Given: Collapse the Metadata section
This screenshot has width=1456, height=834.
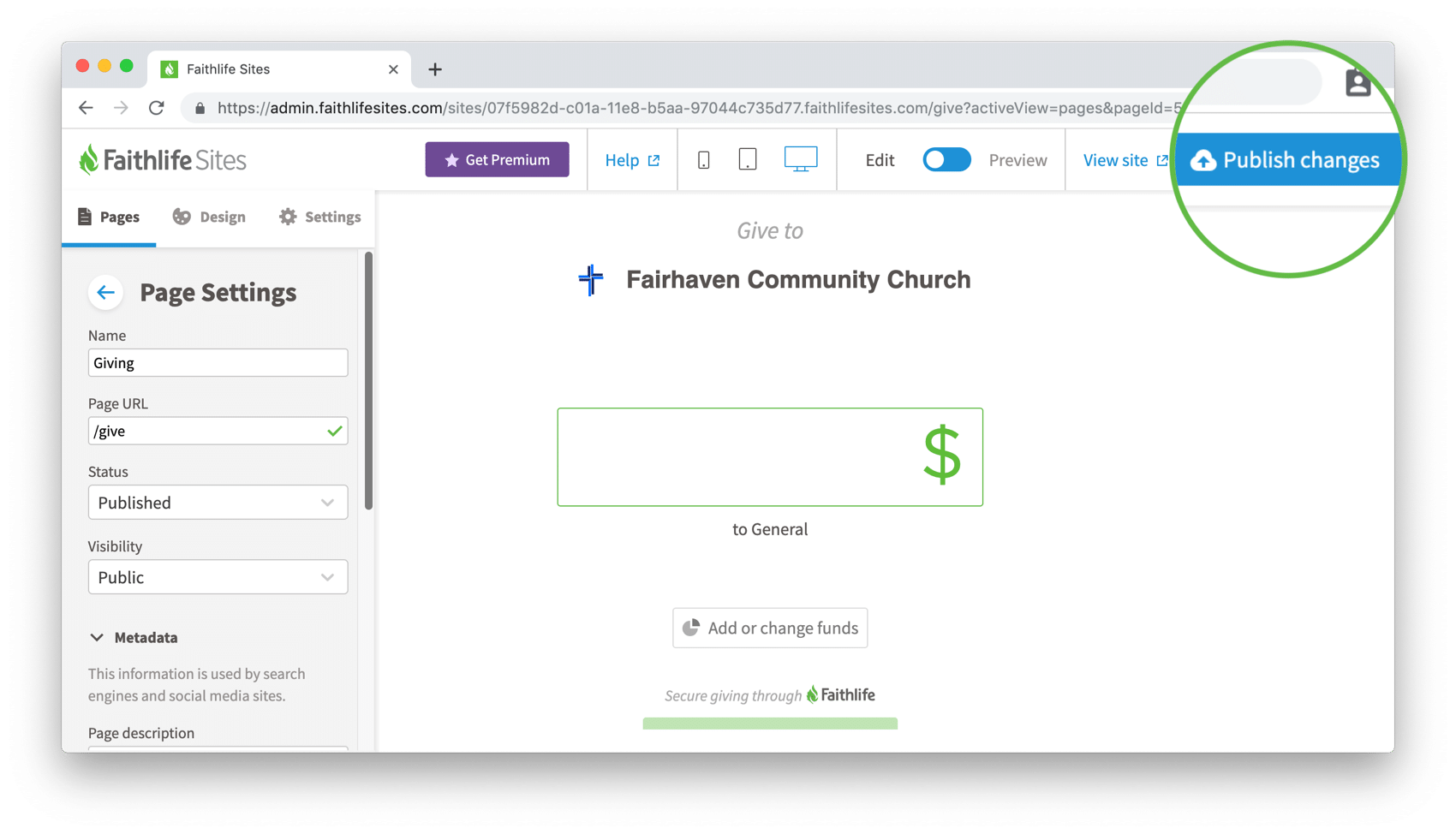Looking at the screenshot, I should [x=134, y=637].
